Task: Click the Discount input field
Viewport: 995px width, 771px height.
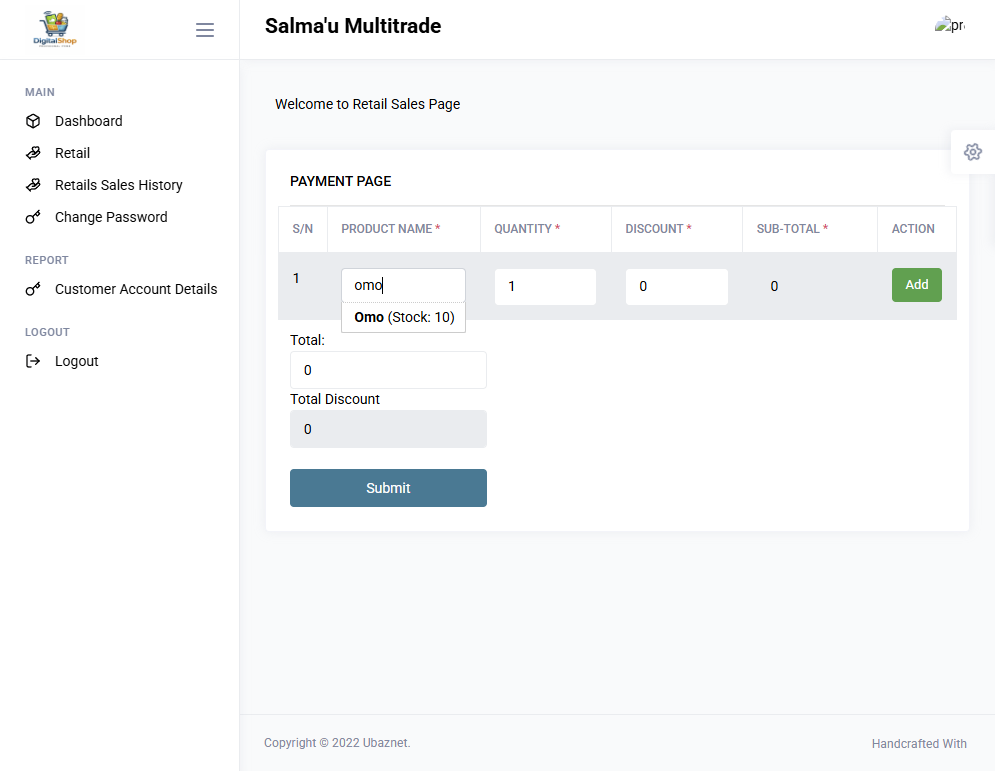Action: pos(676,287)
